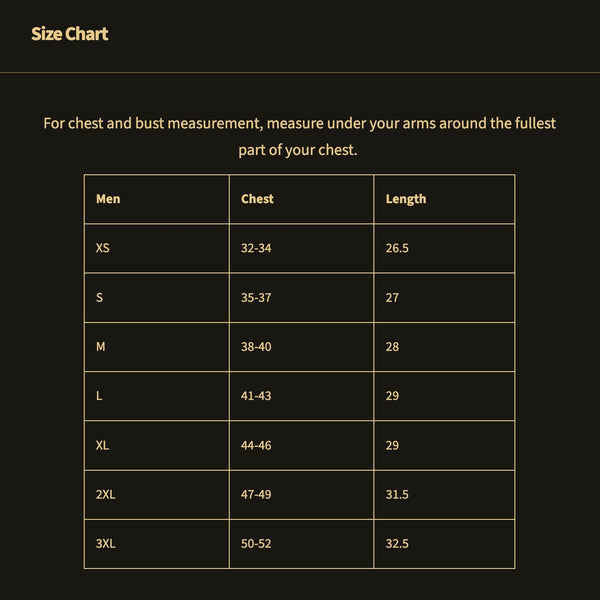Click the 35-37 chest measurement
The width and height of the screenshot is (600, 600).
(x=256, y=297)
